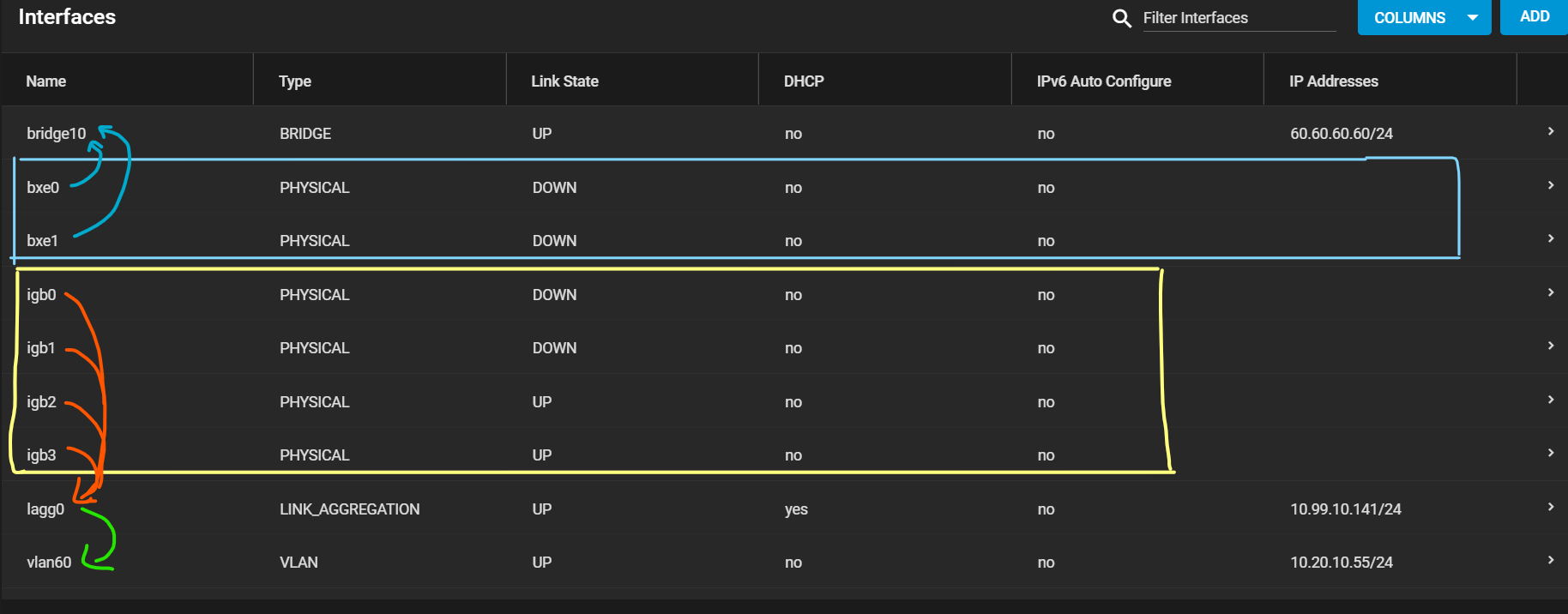Expand the bridge10 row chevron

click(1551, 131)
